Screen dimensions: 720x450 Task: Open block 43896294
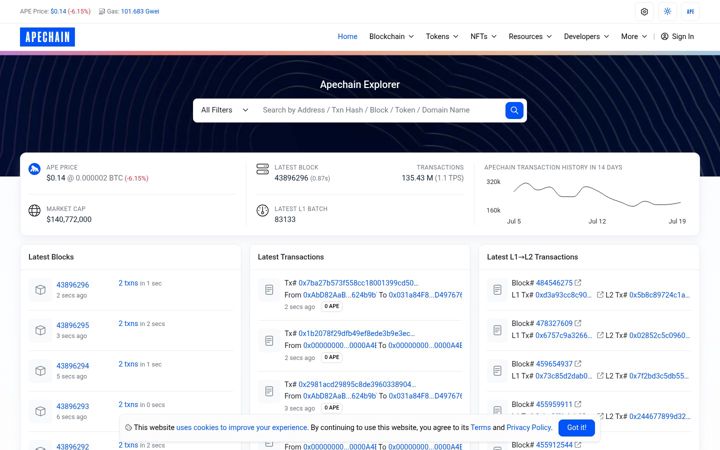pyautogui.click(x=73, y=366)
